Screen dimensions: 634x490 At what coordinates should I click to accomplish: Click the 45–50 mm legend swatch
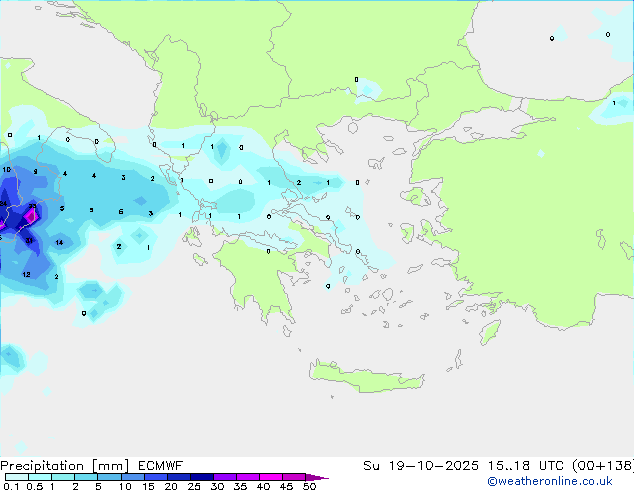click(294, 477)
